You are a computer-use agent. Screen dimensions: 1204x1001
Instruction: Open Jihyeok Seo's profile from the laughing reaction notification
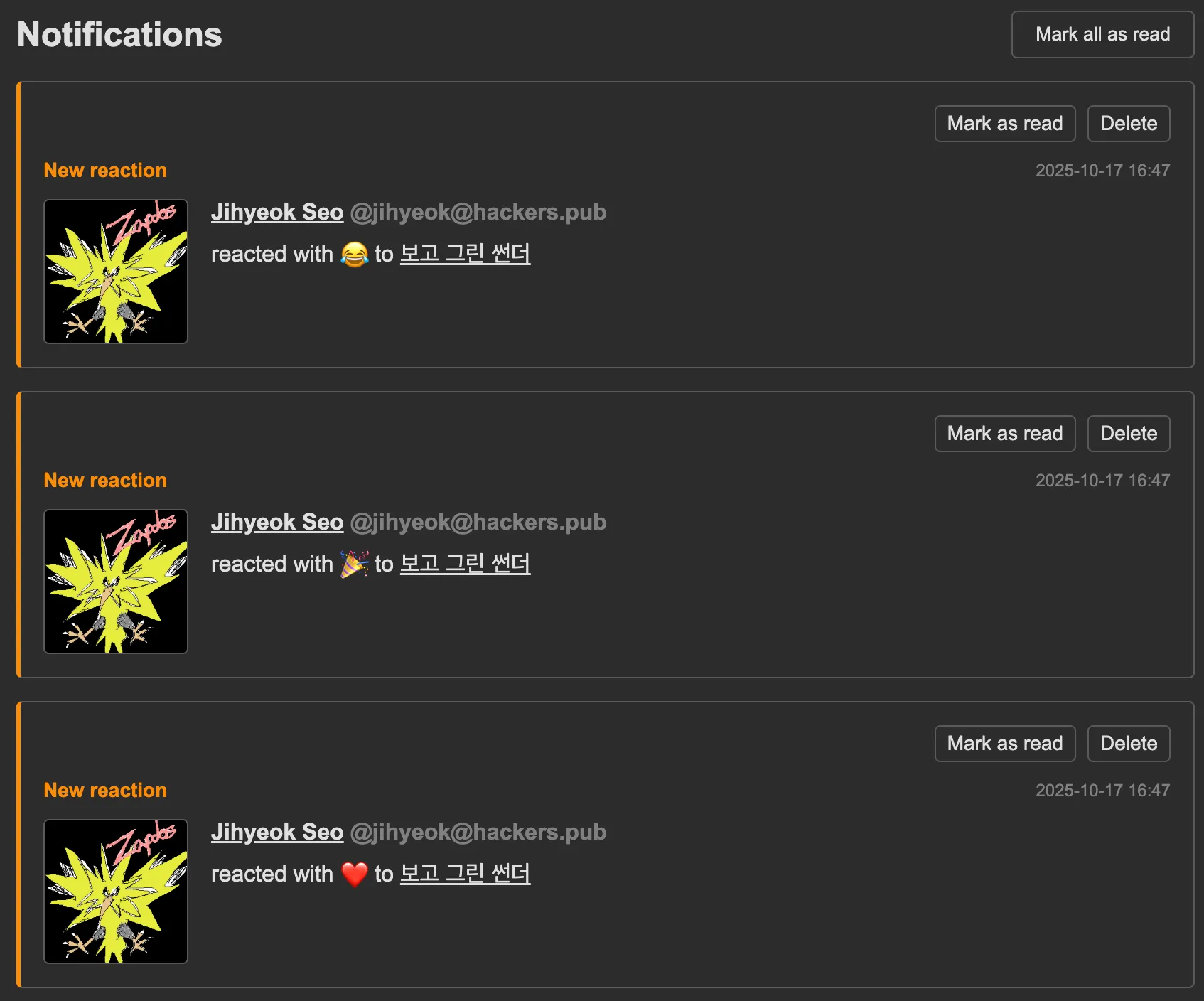[x=277, y=212]
